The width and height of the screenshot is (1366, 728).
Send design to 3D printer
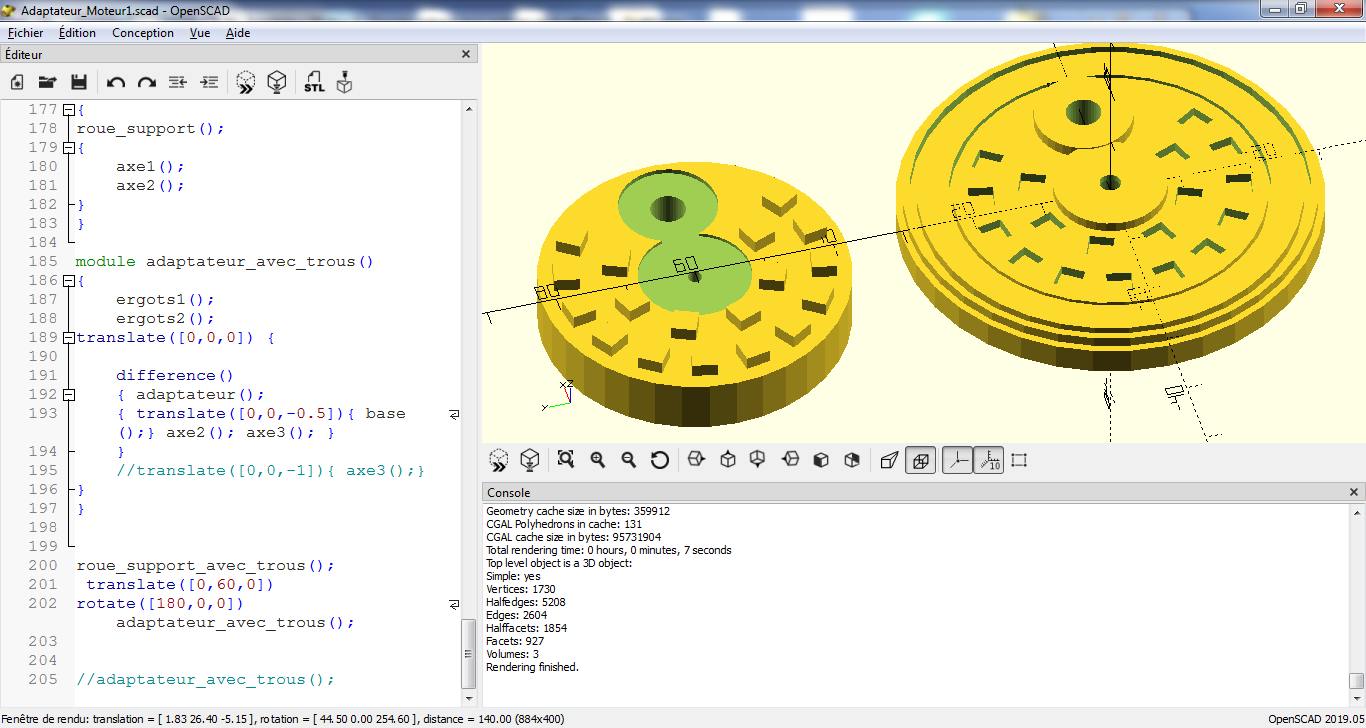(x=345, y=82)
